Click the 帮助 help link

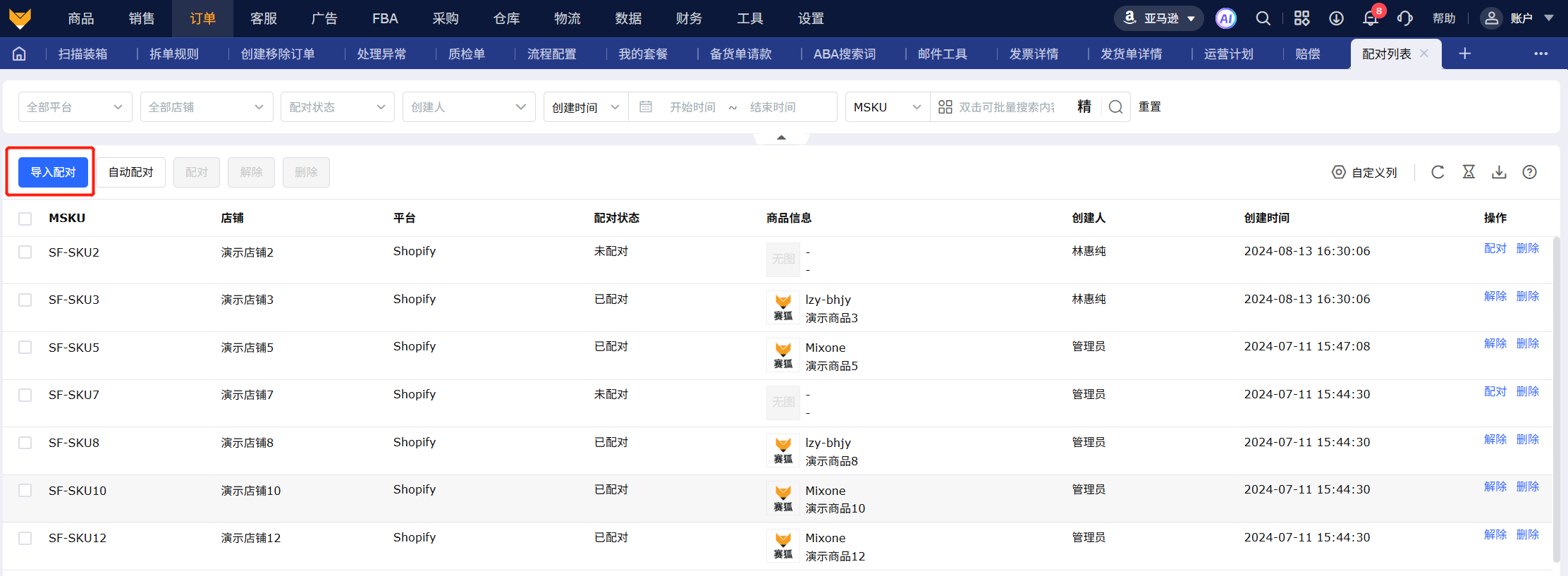click(x=1444, y=18)
